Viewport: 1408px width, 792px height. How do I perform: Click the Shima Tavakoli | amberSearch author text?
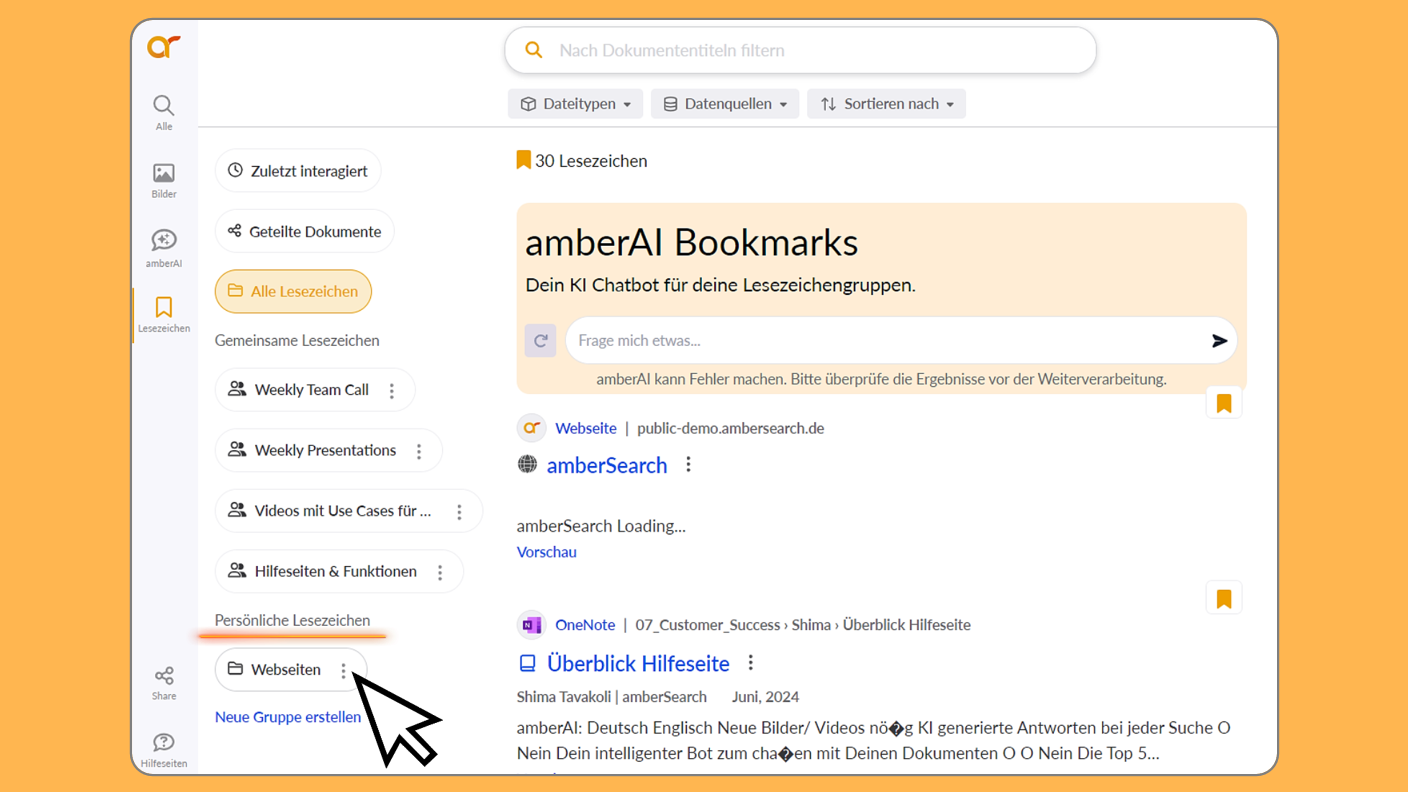(x=612, y=697)
